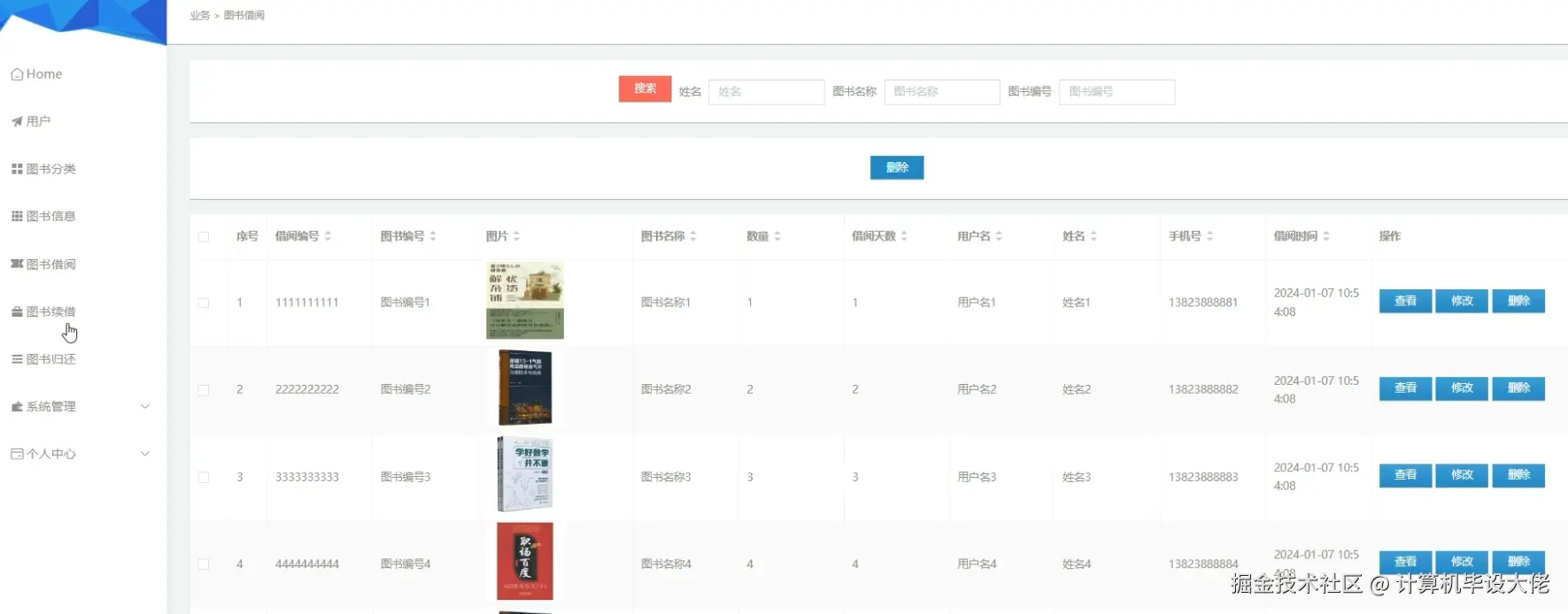Click book cover thumbnail for 图书名称4
The width and height of the screenshot is (1568, 614).
[525, 561]
